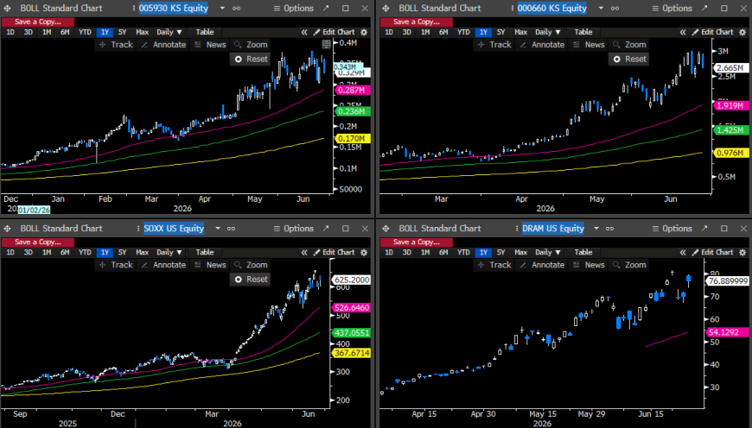Open the Daily period dropdown in 000660 KS panel
The width and height of the screenshot is (752, 428).
pos(548,32)
